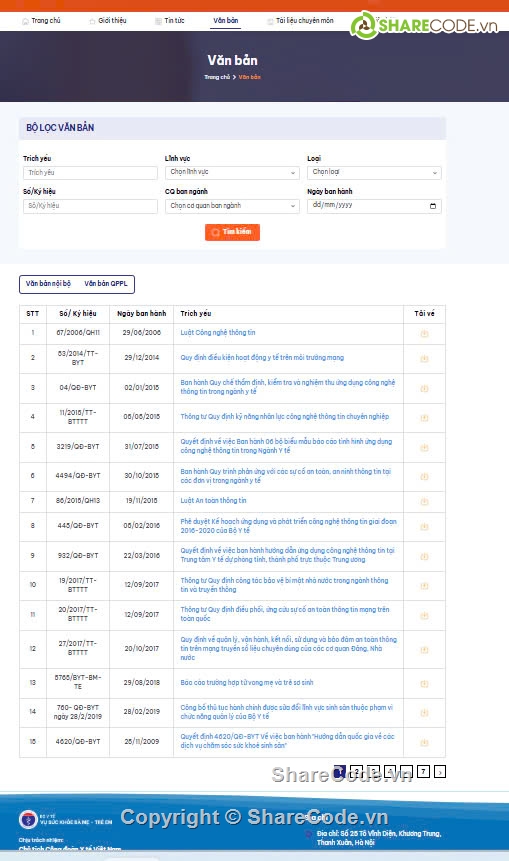Download file for row 53/2014/TT-BYT
The width and height of the screenshot is (509, 861).
pyautogui.click(x=424, y=359)
